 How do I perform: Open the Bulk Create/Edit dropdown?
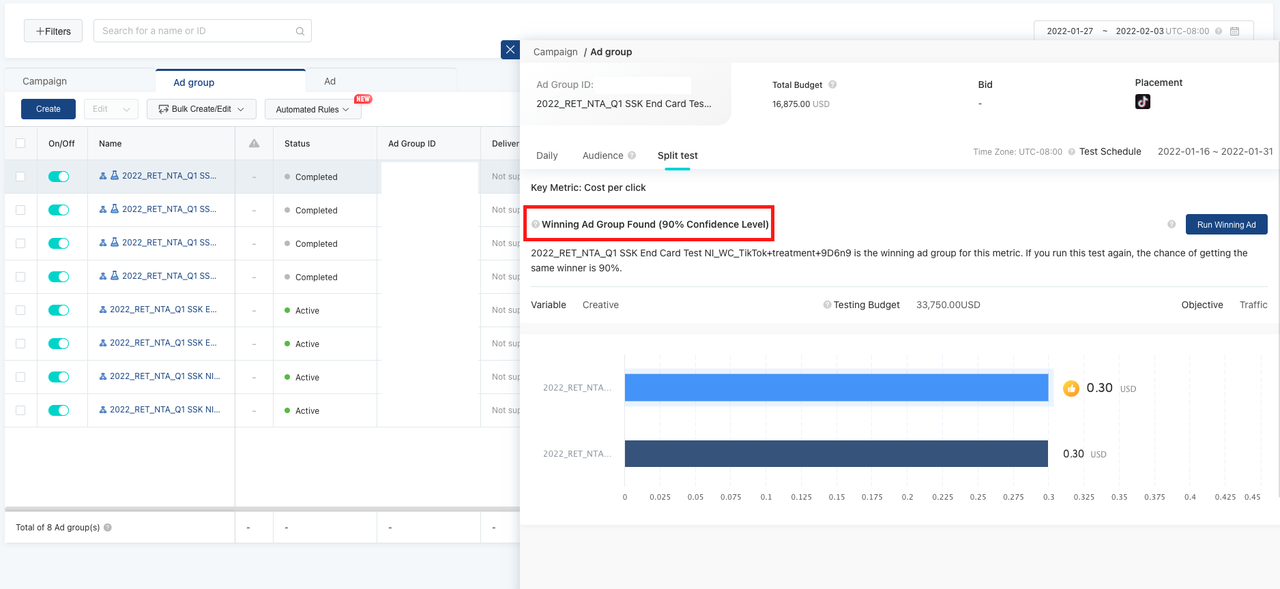click(201, 109)
